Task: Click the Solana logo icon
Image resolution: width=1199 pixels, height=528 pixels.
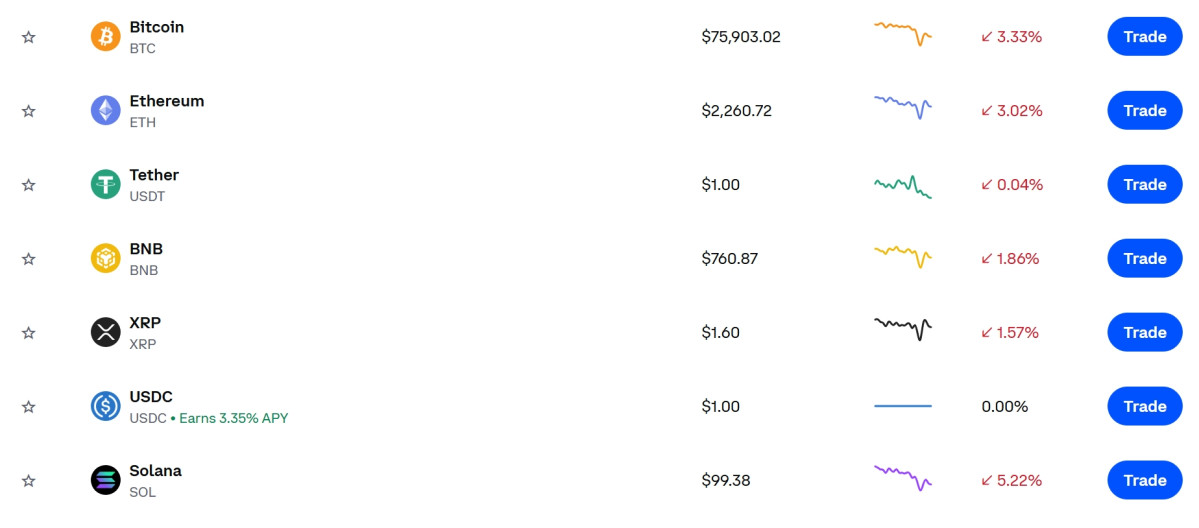Action: (105, 481)
